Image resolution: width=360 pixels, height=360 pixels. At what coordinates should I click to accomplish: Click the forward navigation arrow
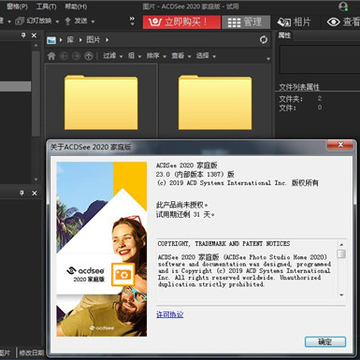pyautogui.click(x=76, y=56)
